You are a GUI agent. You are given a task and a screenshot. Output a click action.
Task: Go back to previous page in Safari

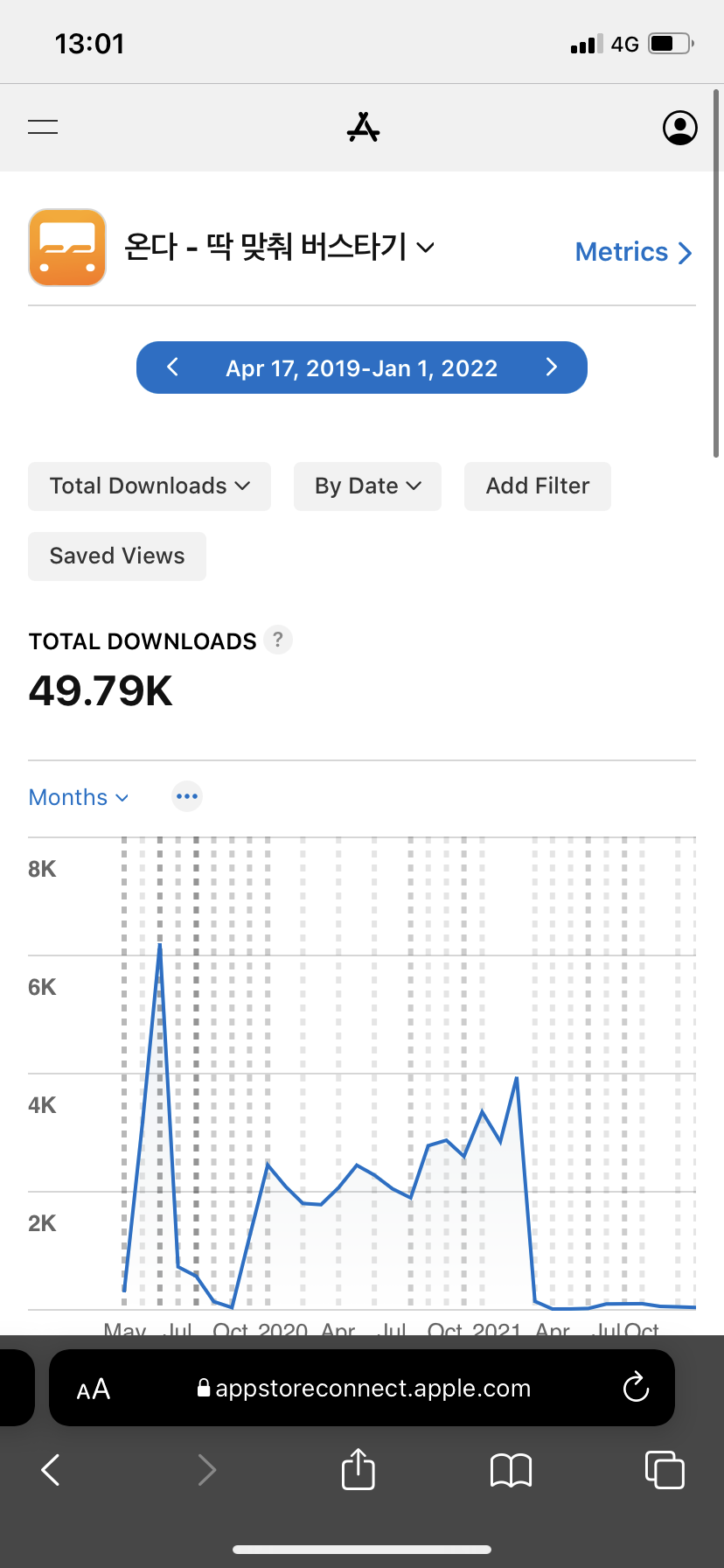52,1470
